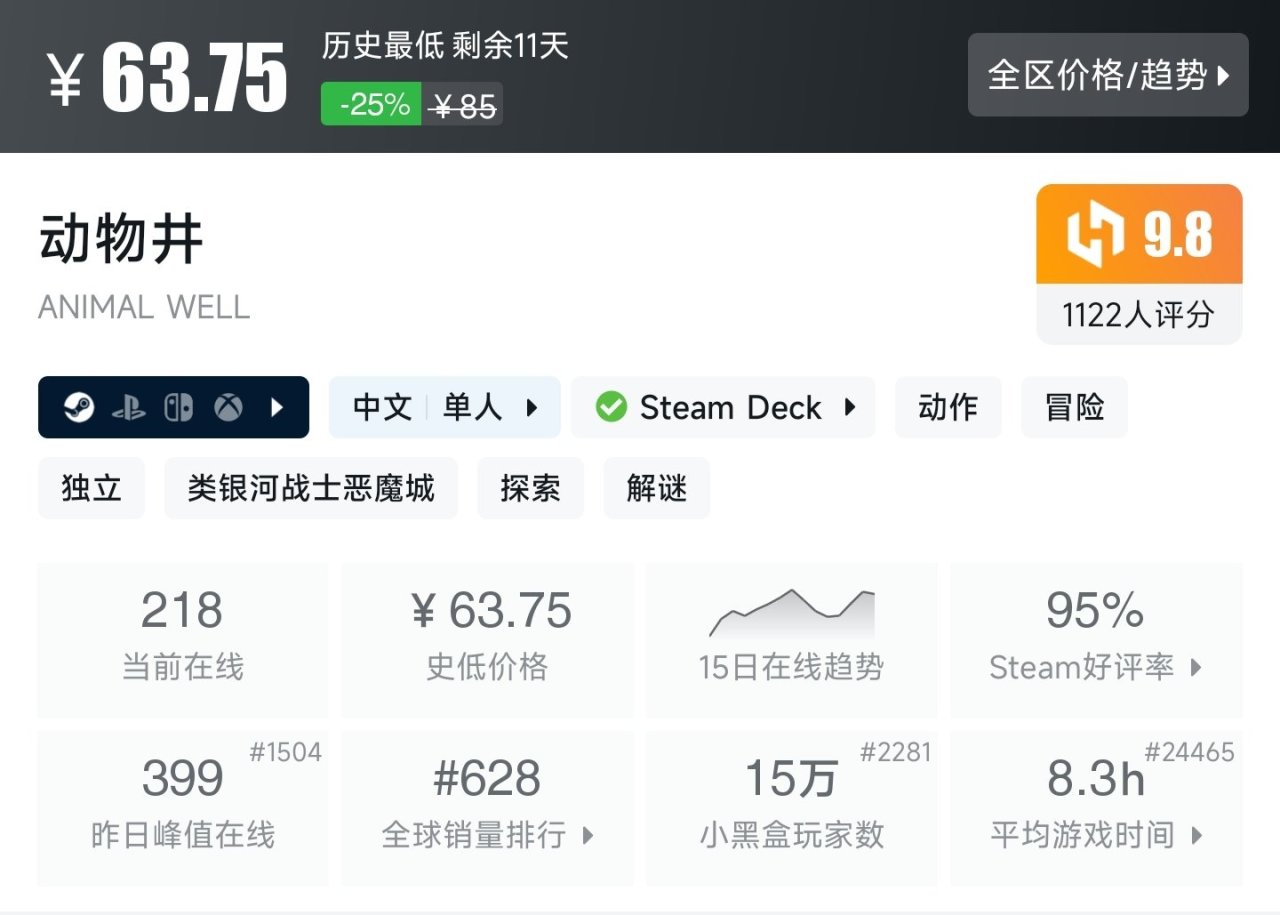
Task: Open the 独立 tag
Action: [x=91, y=488]
